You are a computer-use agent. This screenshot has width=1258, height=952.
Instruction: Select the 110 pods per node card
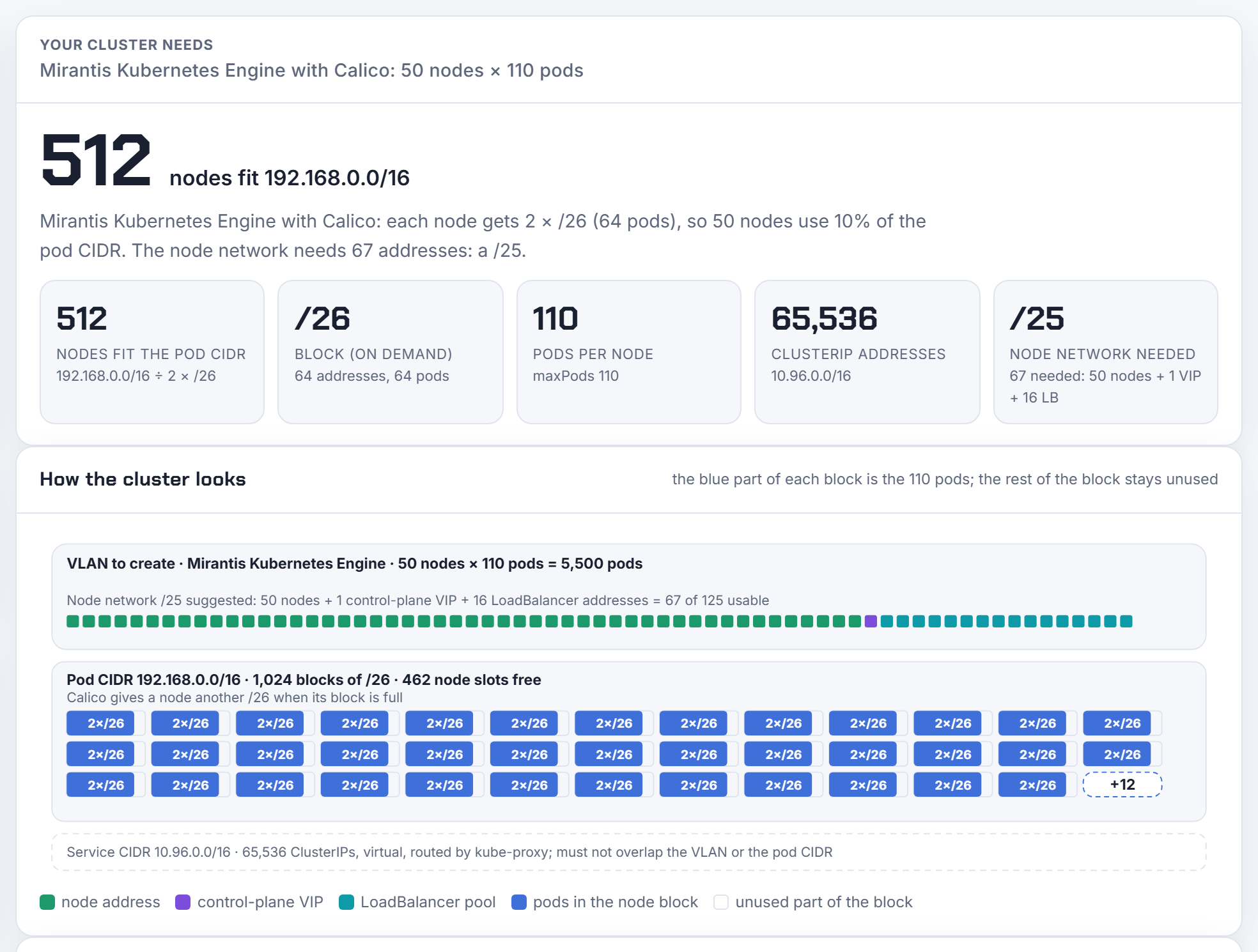tap(629, 352)
